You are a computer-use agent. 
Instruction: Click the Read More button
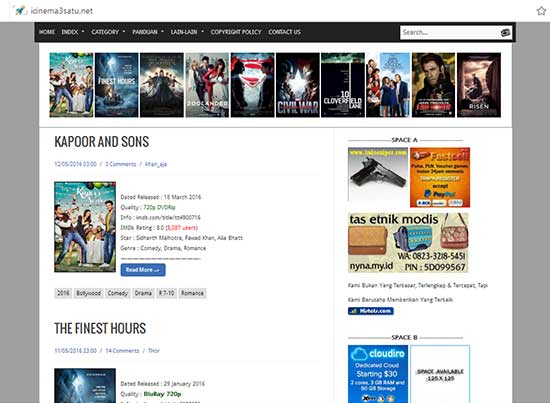(143, 270)
